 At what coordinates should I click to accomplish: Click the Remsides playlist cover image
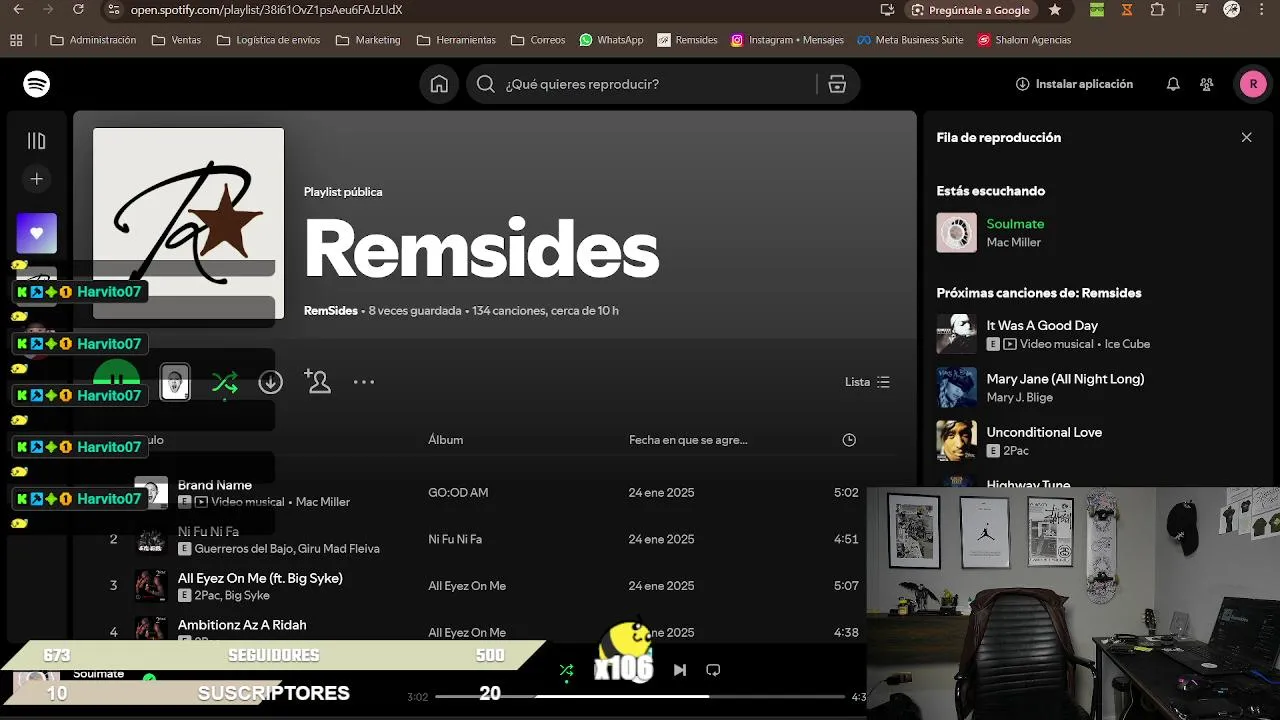[188, 223]
